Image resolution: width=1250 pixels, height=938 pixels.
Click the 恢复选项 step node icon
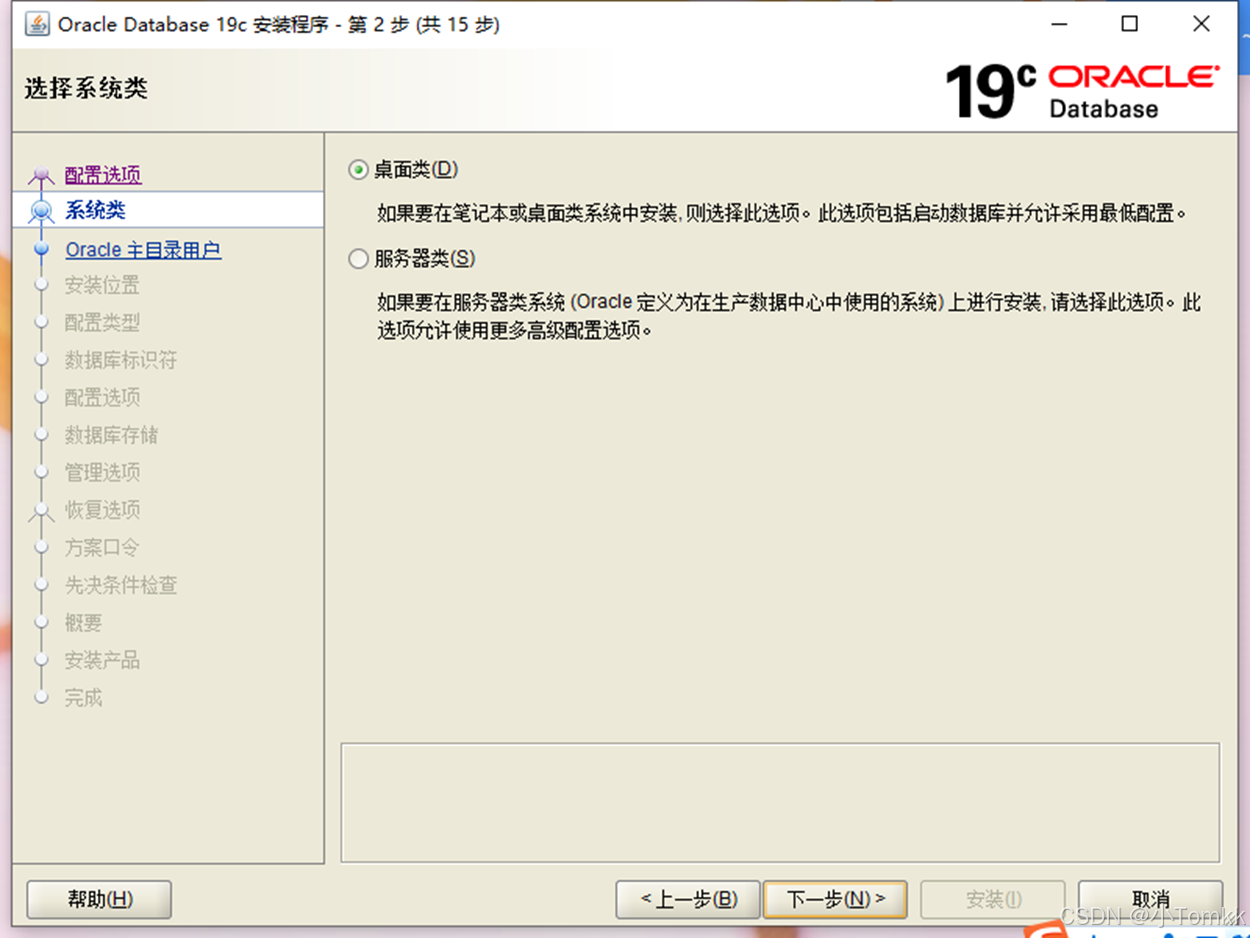coord(41,511)
